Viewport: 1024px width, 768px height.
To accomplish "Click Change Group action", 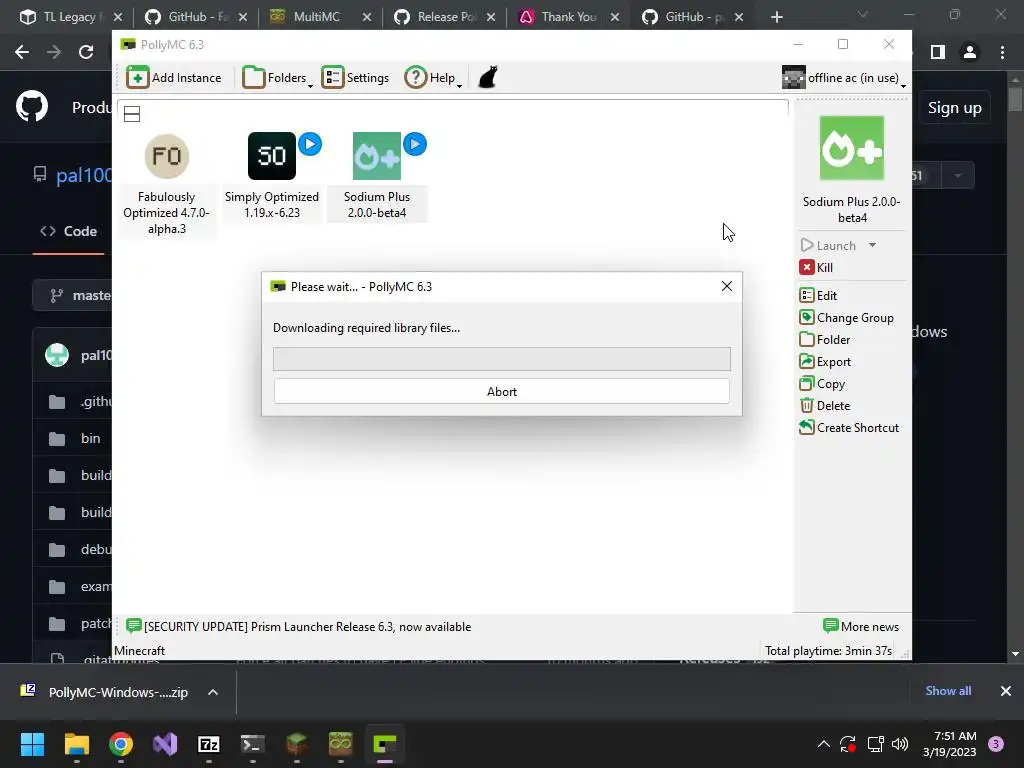I will point(847,318).
